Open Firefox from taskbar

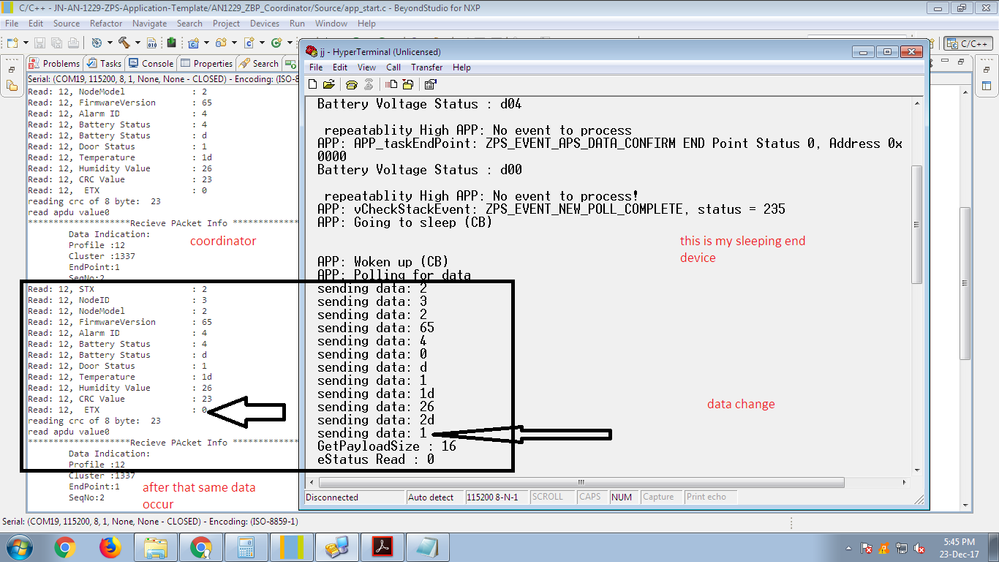tap(110, 547)
